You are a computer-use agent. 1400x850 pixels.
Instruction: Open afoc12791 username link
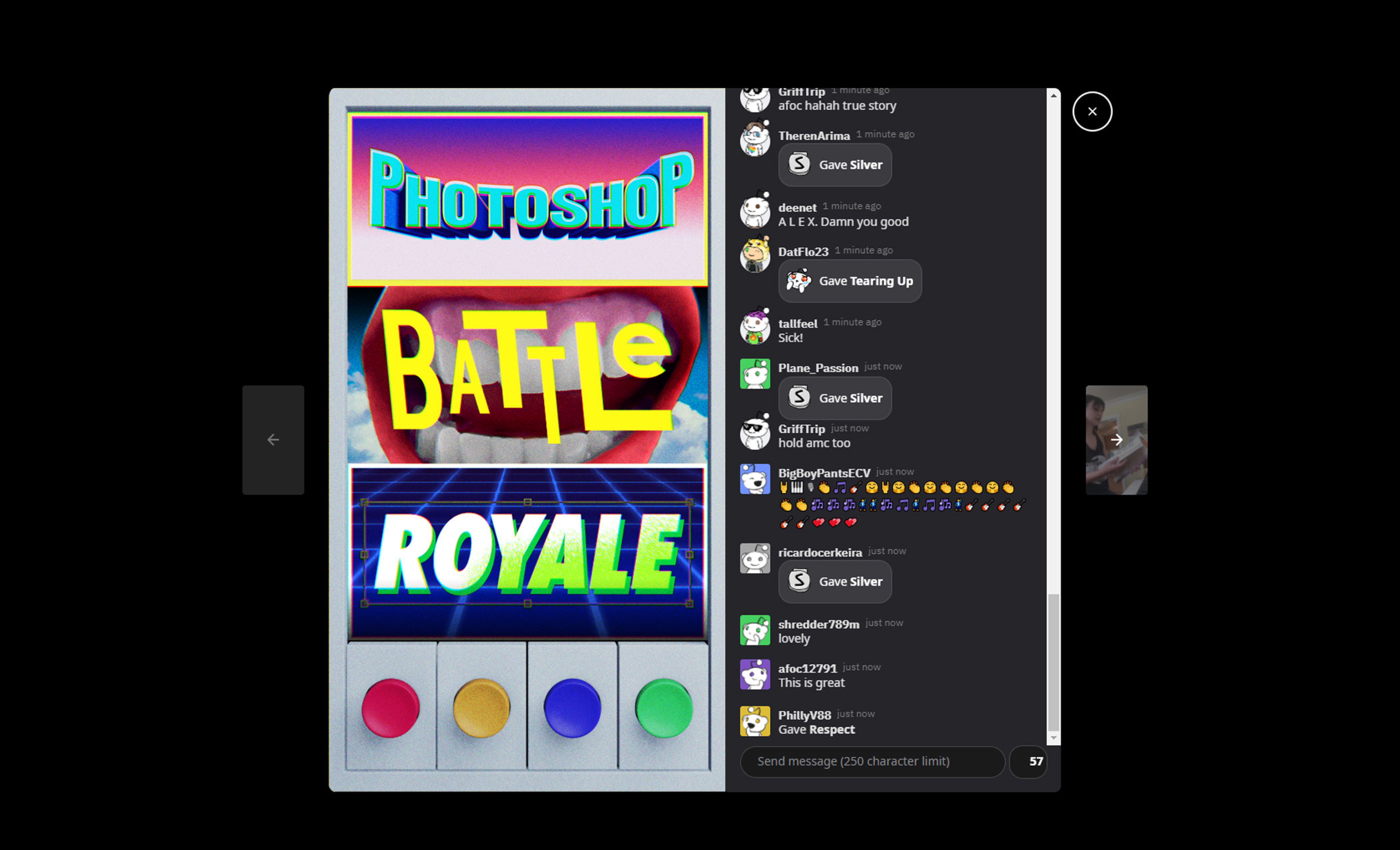pyautogui.click(x=807, y=668)
